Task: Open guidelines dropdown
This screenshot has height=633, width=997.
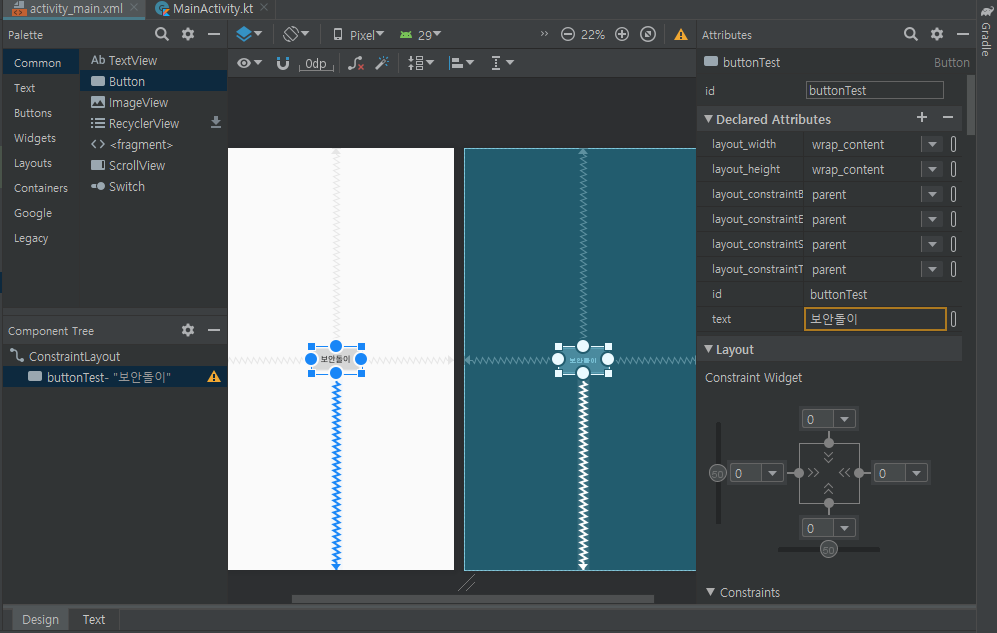Action: tap(502, 63)
